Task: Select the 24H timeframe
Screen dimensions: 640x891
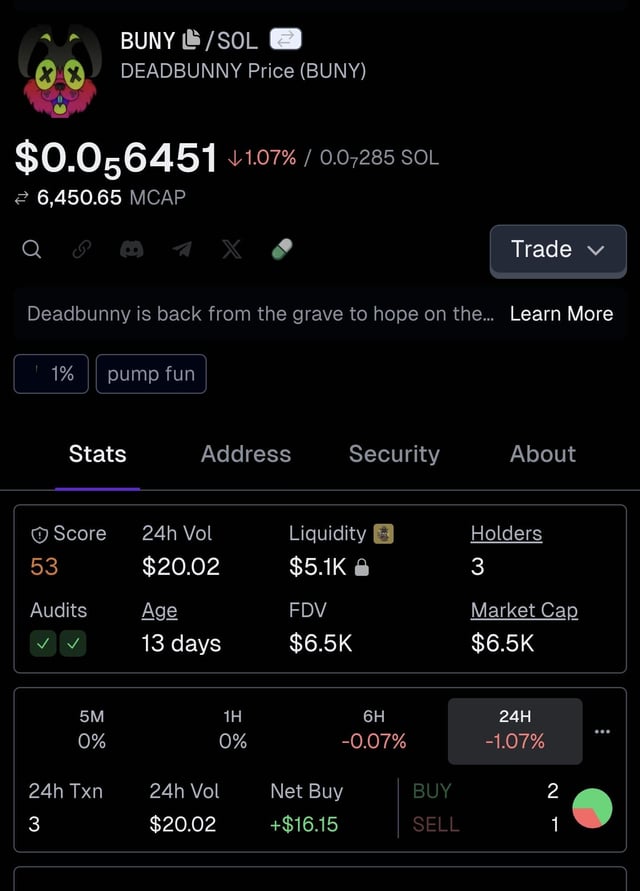Action: click(x=514, y=730)
